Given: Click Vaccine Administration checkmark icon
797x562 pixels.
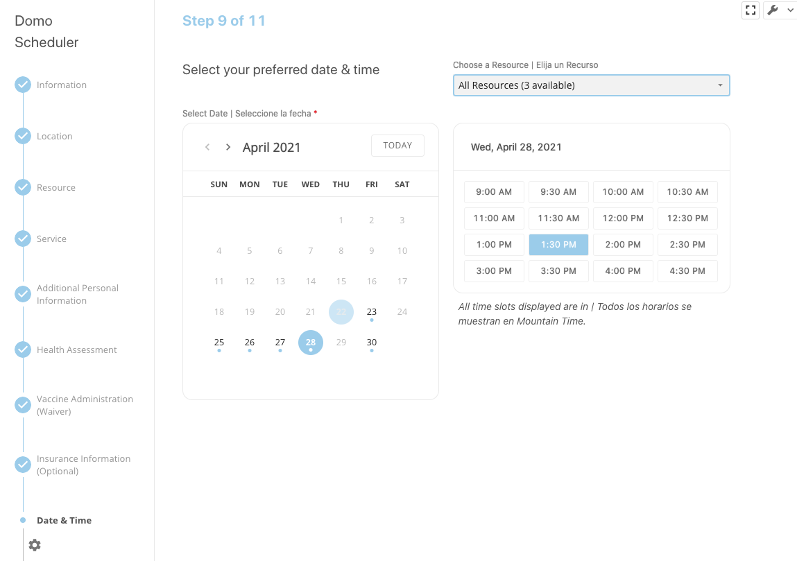Looking at the screenshot, I should pyautogui.click(x=23, y=404).
